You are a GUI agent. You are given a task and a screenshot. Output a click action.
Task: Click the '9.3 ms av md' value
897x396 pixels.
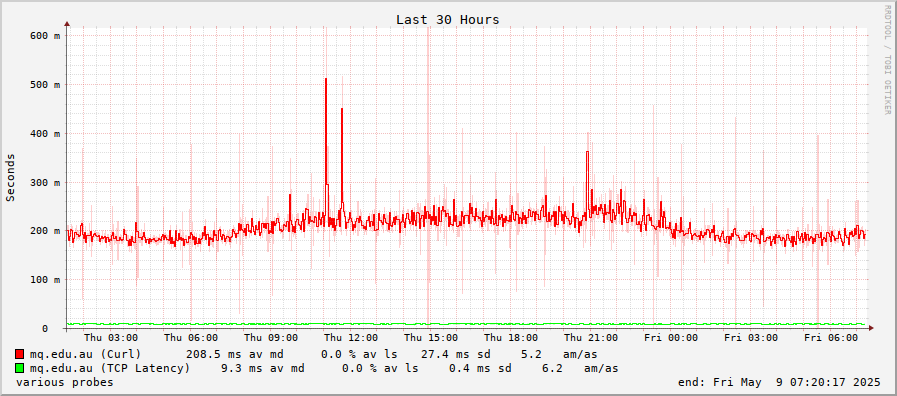[x=263, y=368]
